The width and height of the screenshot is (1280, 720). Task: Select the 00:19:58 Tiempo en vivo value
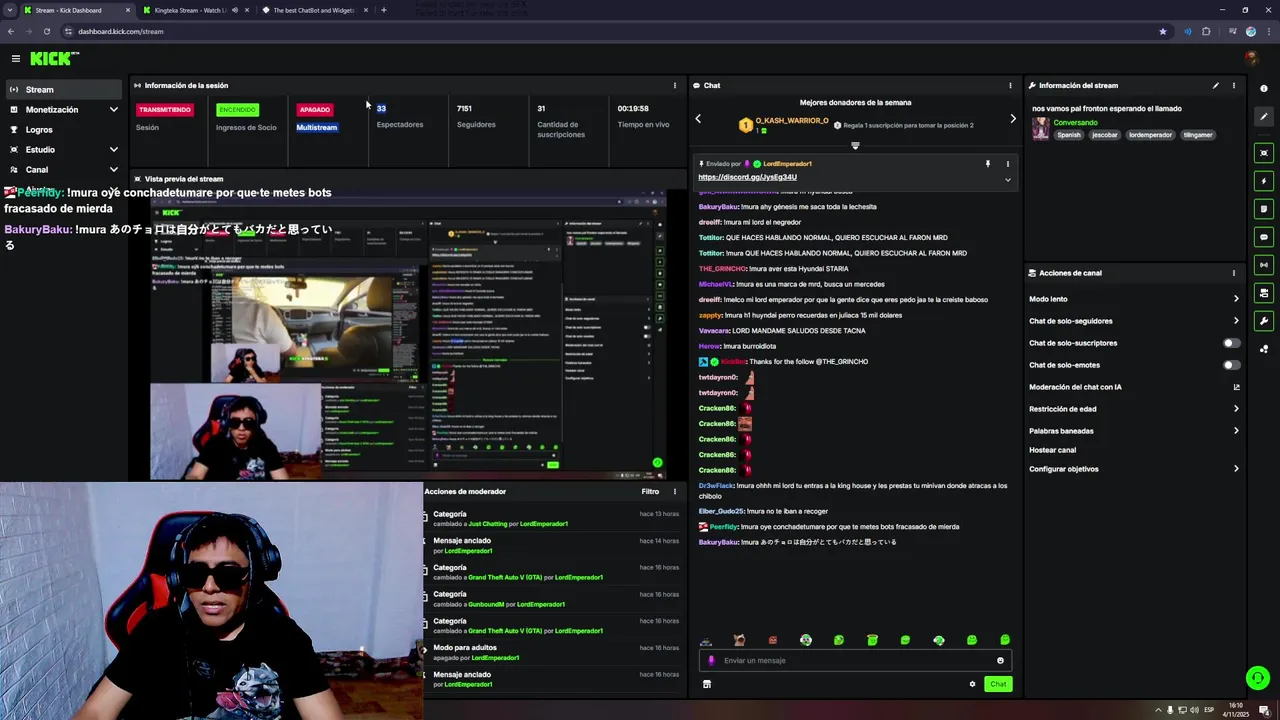[633, 108]
